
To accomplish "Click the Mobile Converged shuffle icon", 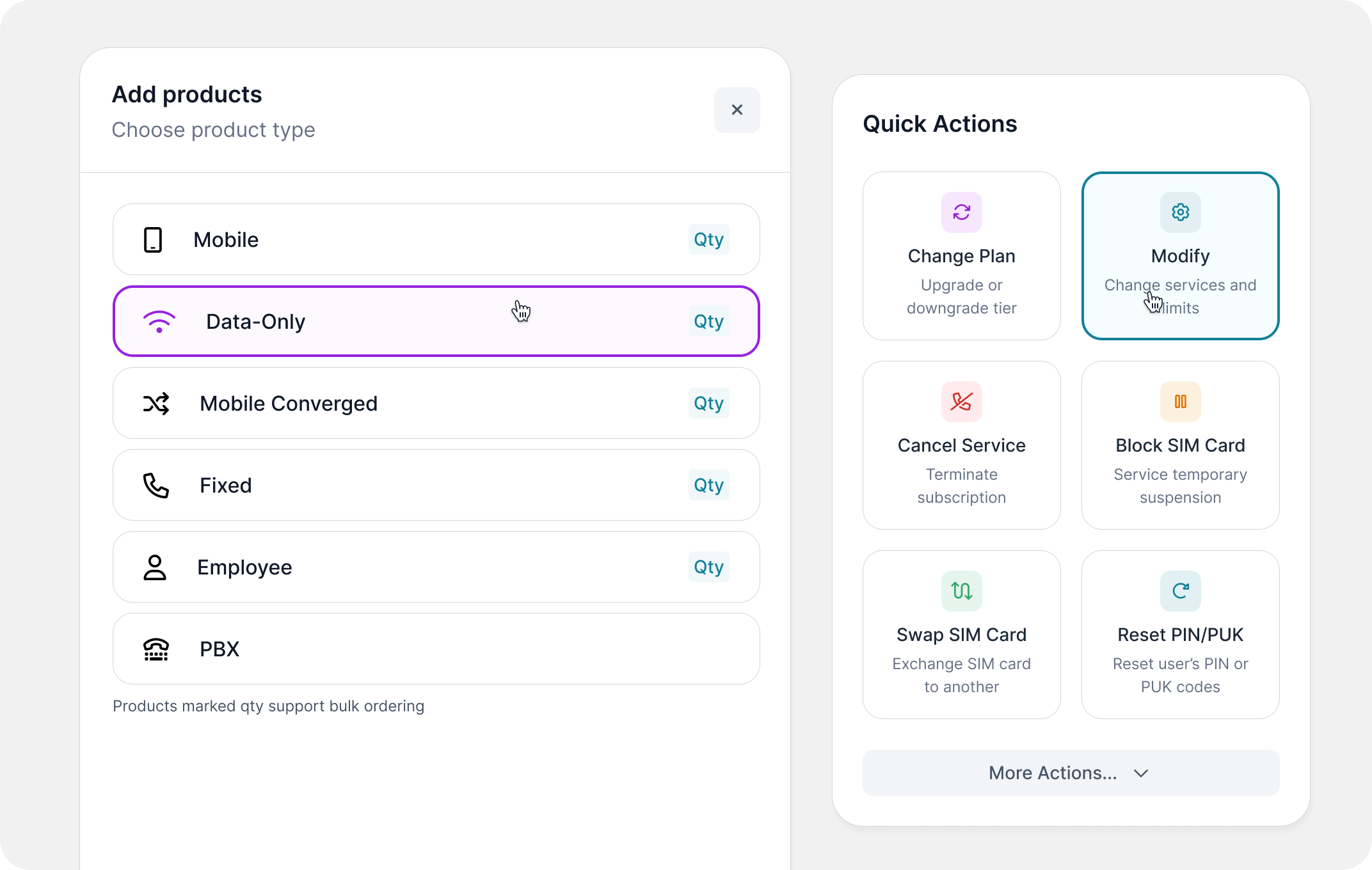I will (x=156, y=403).
